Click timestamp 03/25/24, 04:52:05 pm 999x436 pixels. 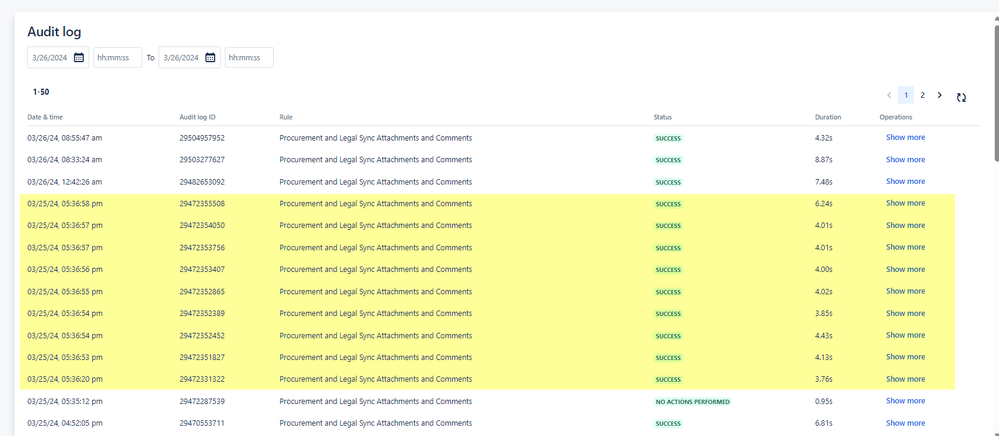click(64, 423)
